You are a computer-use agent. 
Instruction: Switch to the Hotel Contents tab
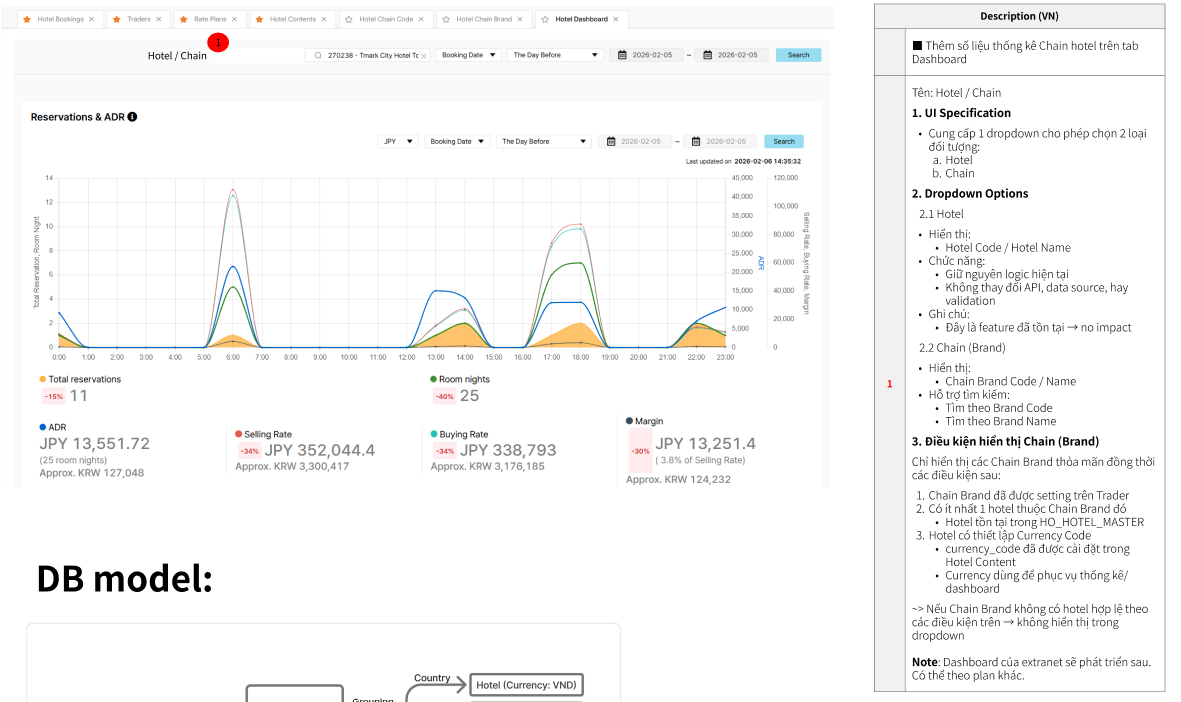pos(292,19)
